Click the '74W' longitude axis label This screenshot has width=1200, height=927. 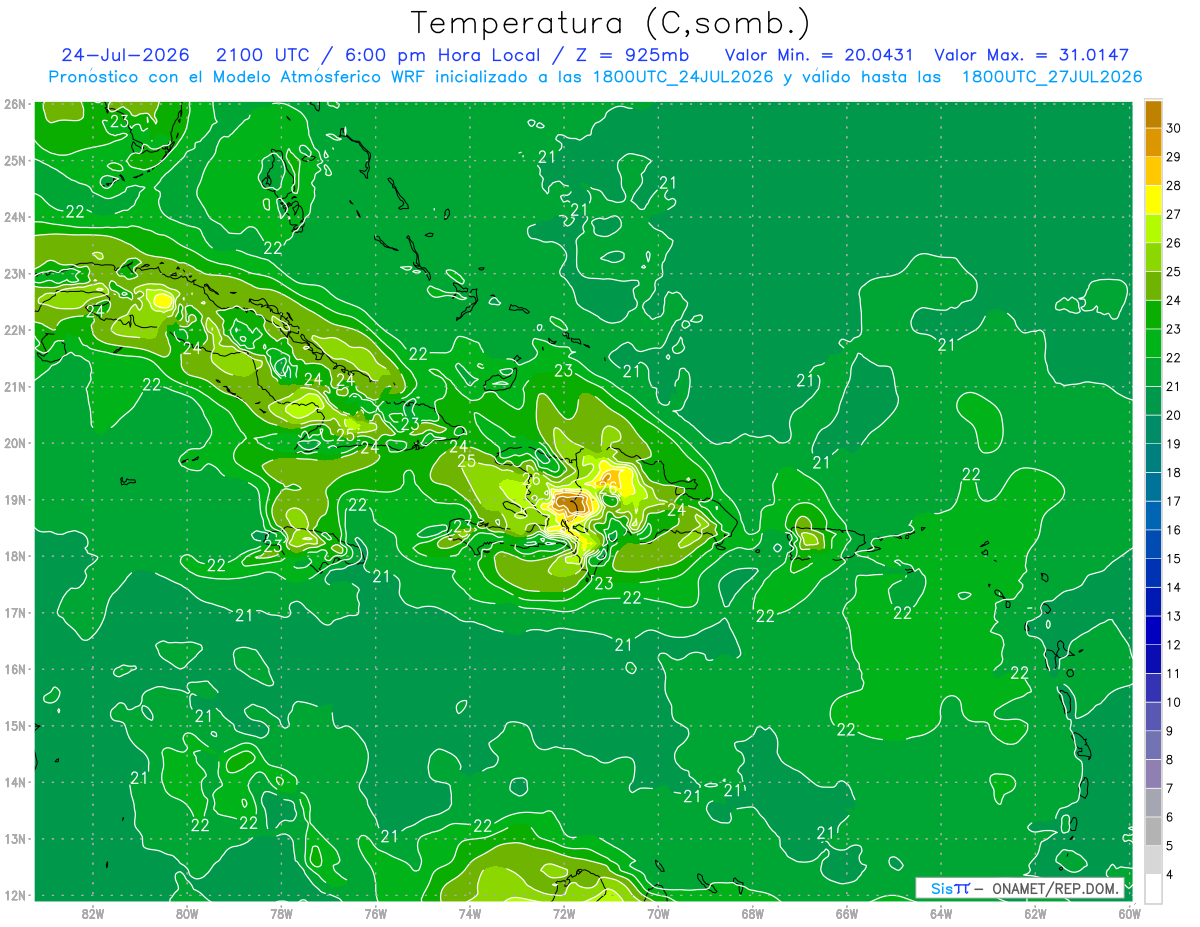(x=469, y=913)
